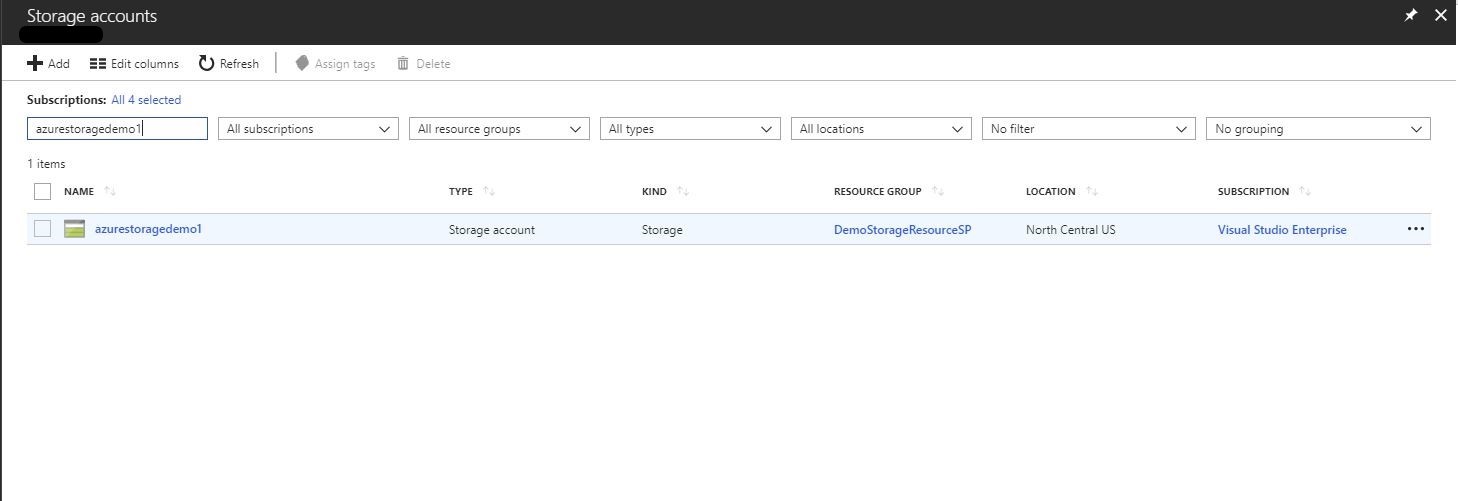The height and width of the screenshot is (501, 1458).
Task: Click the Assign tags icon
Action: pos(302,64)
